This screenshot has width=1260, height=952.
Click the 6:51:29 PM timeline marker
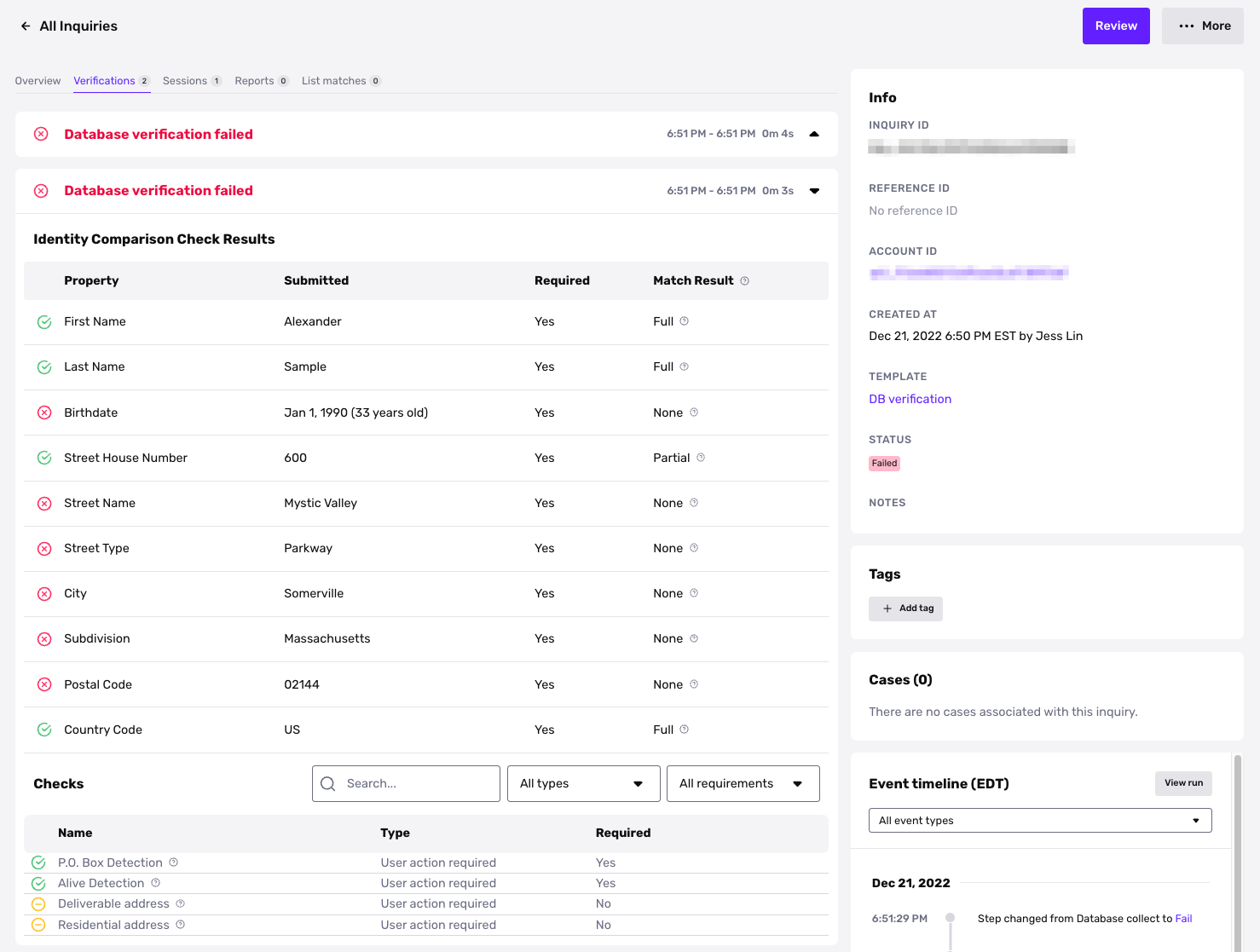tap(950, 918)
